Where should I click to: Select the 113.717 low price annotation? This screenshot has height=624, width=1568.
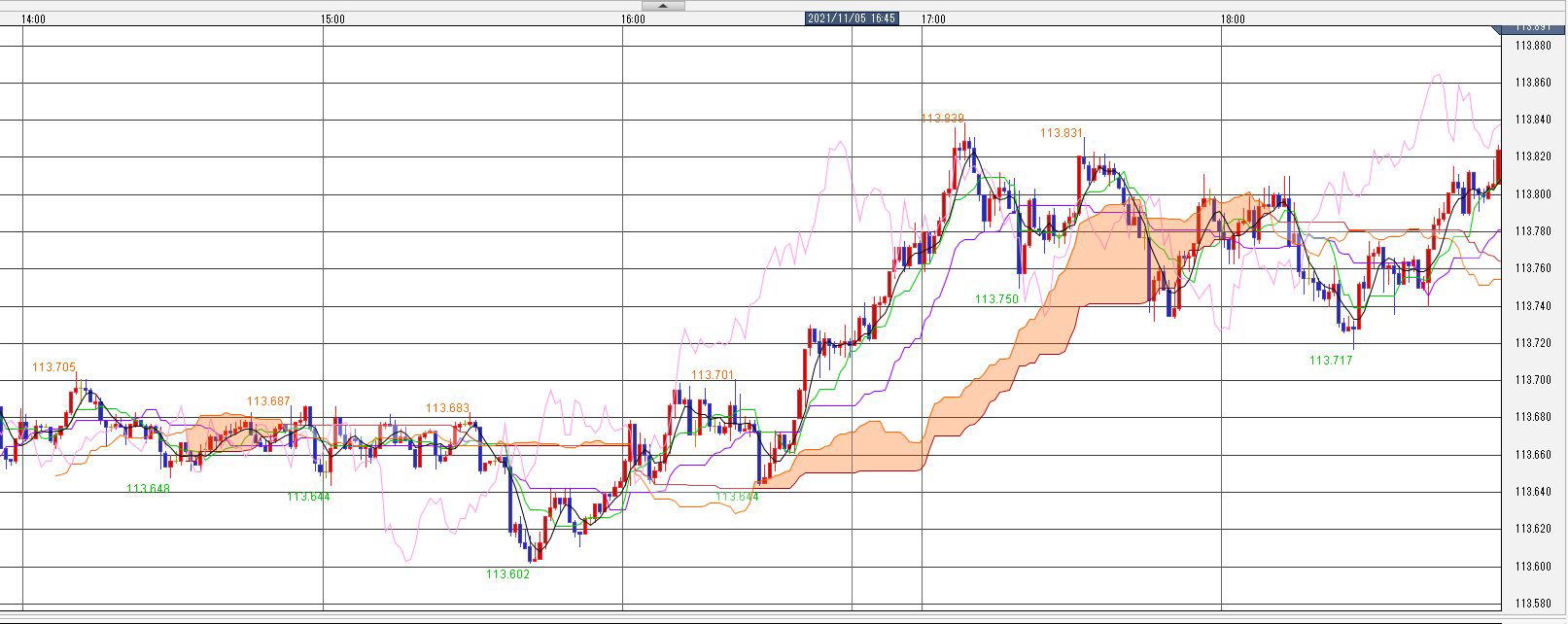(x=1330, y=360)
